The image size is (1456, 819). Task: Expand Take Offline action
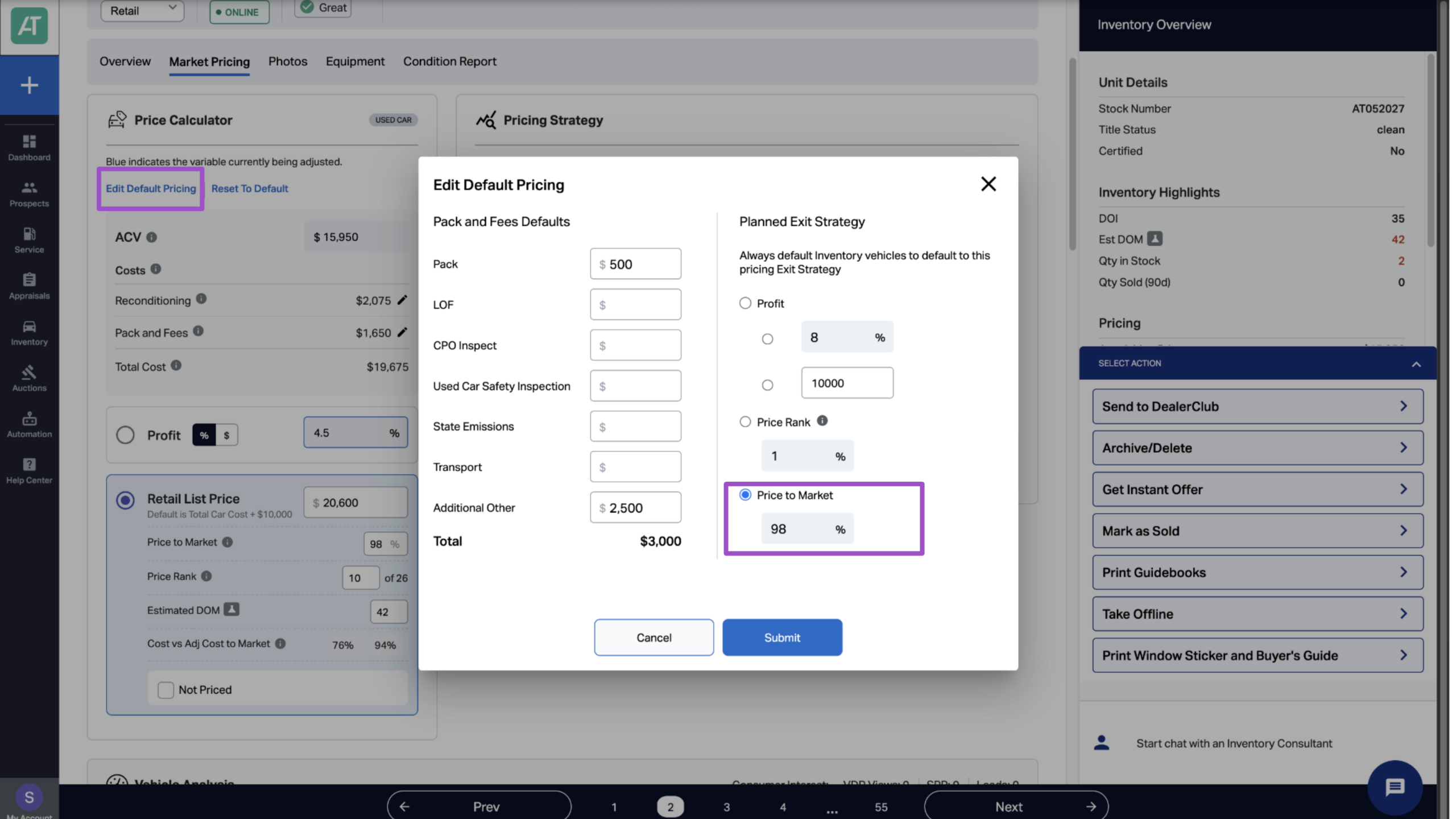click(1258, 614)
